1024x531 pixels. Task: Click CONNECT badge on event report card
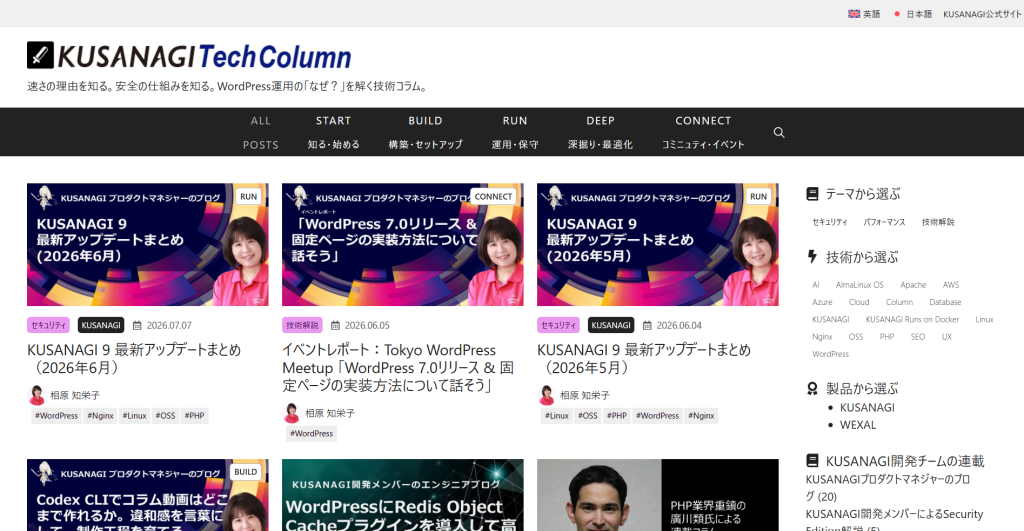tap(493, 197)
